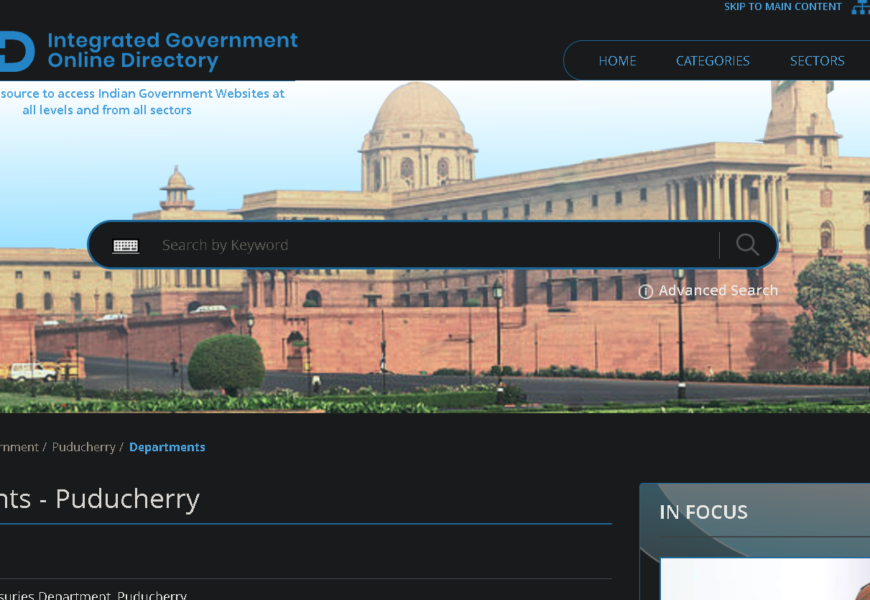The width and height of the screenshot is (870, 600).
Task: Open the CATEGORIES menu item
Action: pyautogui.click(x=712, y=60)
